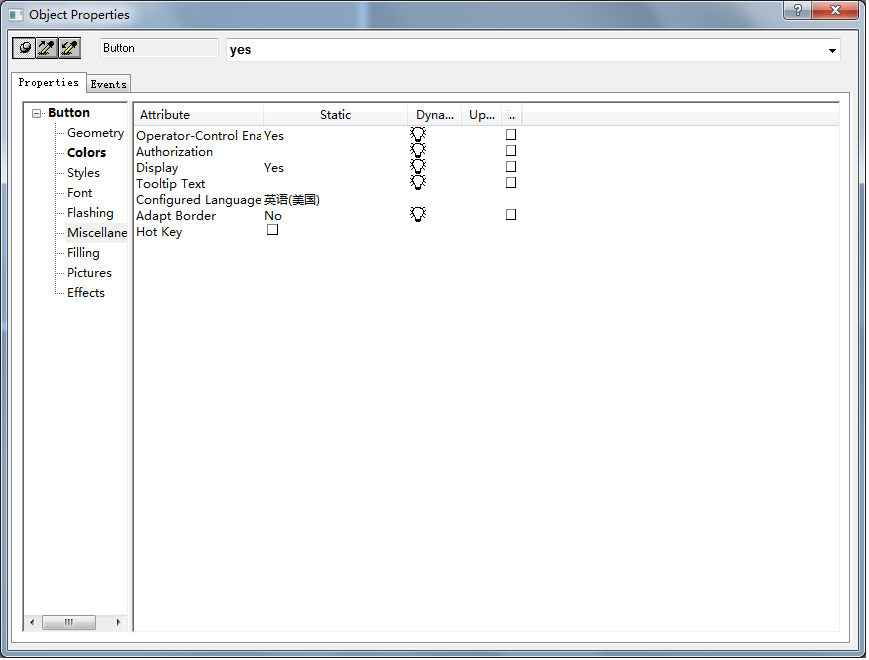
Task: Click the Operator-Control Enable dynamic bulb icon
Action: point(418,135)
